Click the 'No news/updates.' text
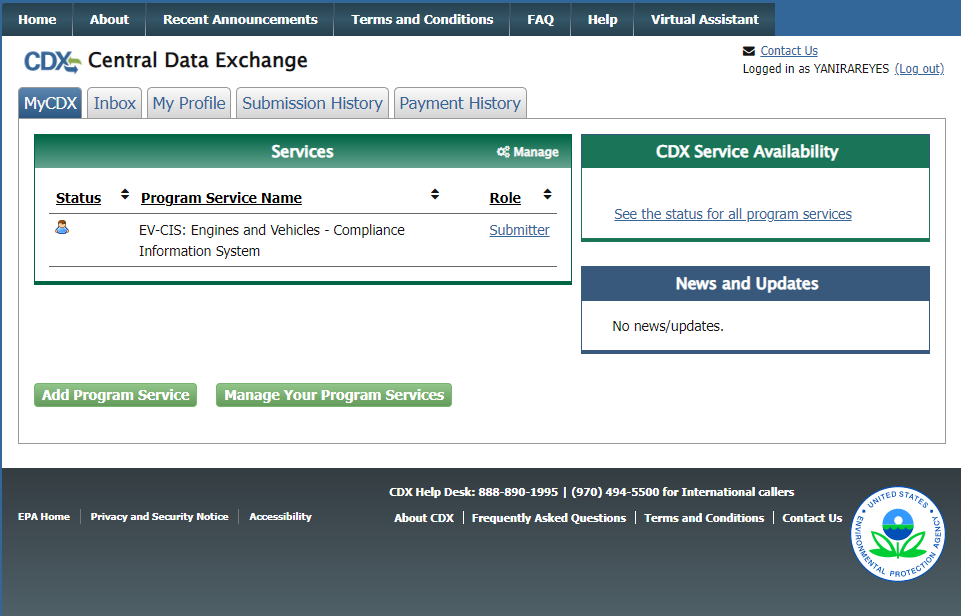The image size is (961, 616). (668, 326)
